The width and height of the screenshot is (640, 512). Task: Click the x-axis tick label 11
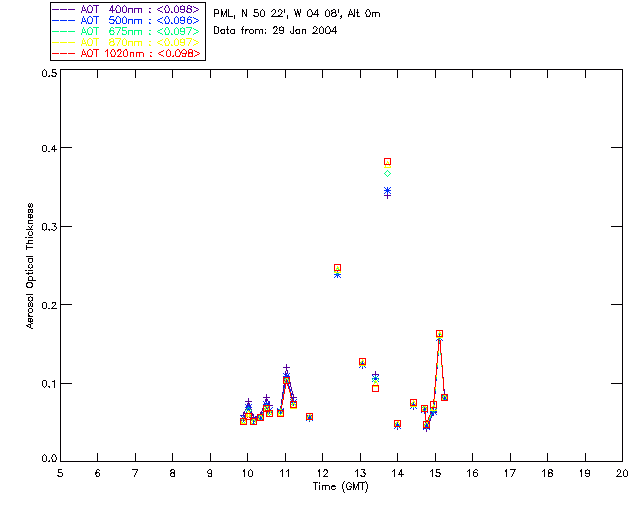285,473
